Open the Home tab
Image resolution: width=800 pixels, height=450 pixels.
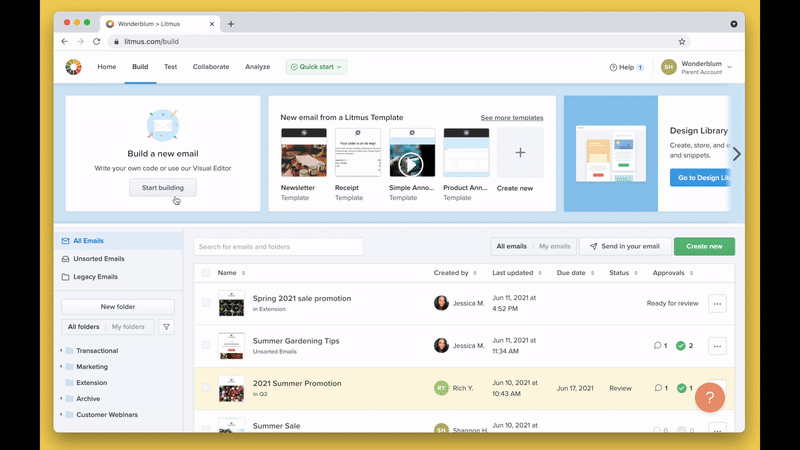107,67
